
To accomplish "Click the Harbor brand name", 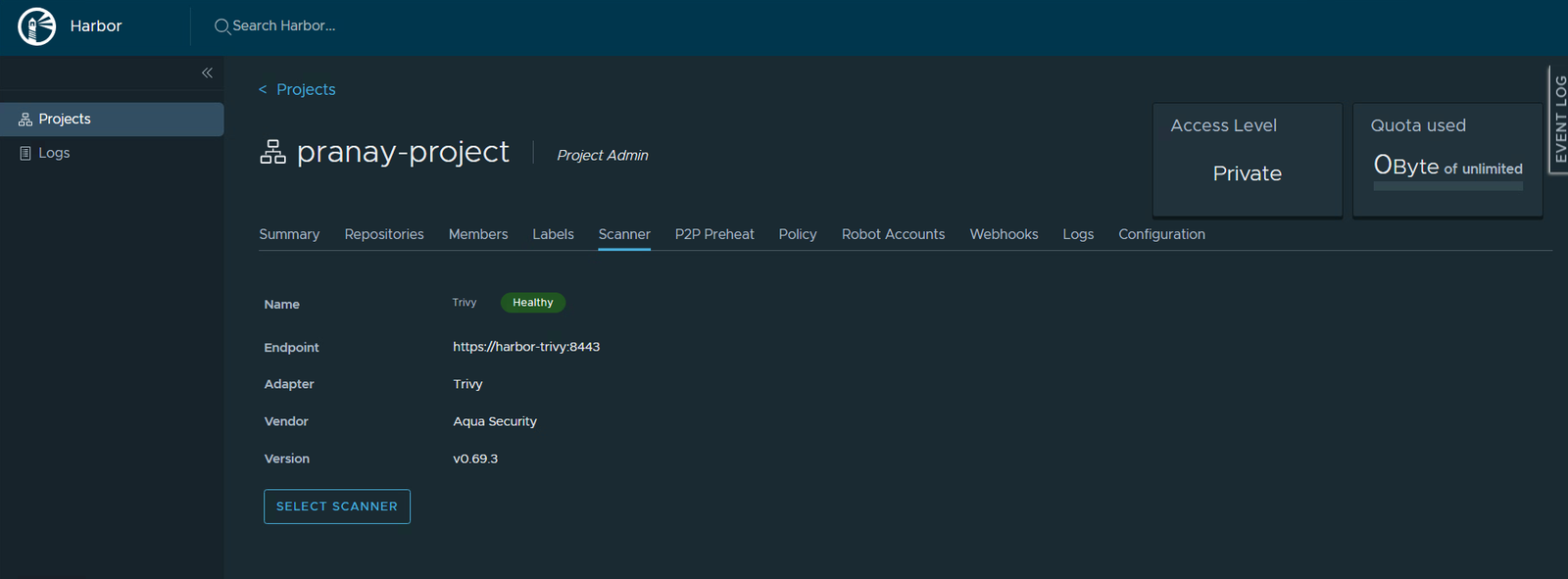I will 96,26.
